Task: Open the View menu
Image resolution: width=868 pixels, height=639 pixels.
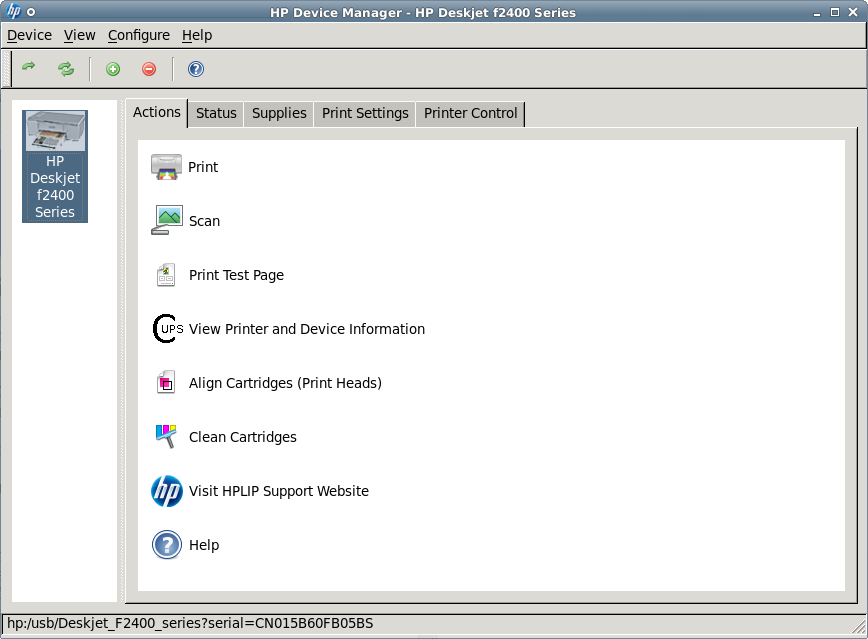Action: [x=80, y=35]
